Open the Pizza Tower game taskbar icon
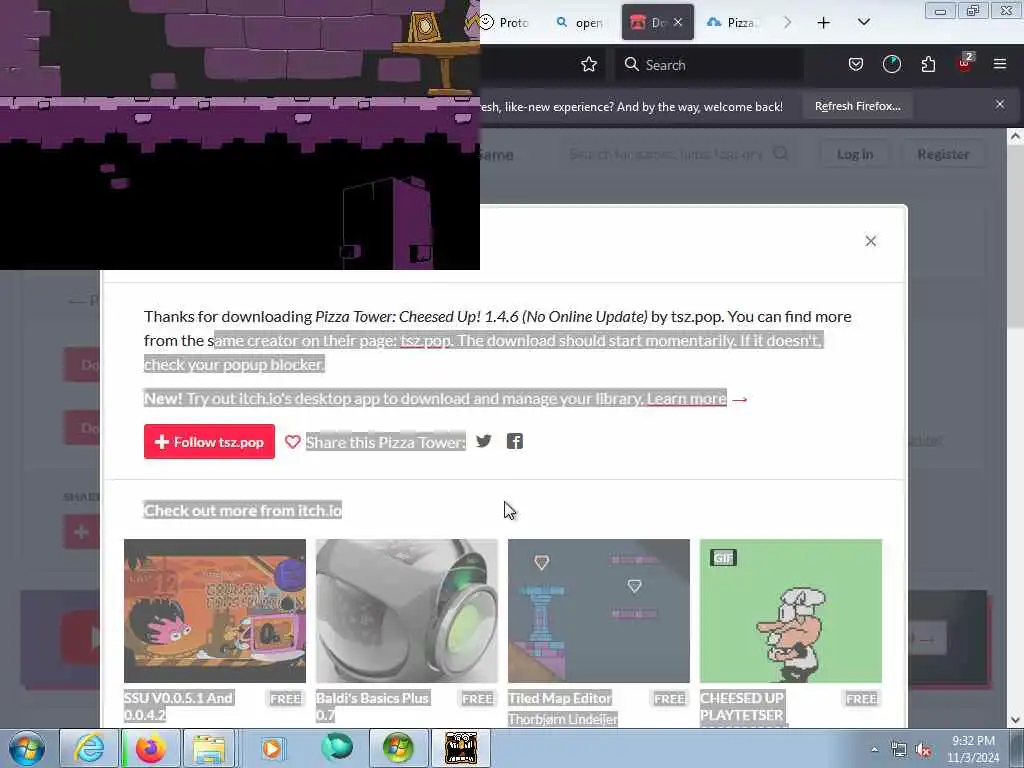This screenshot has width=1024, height=768. (461, 748)
